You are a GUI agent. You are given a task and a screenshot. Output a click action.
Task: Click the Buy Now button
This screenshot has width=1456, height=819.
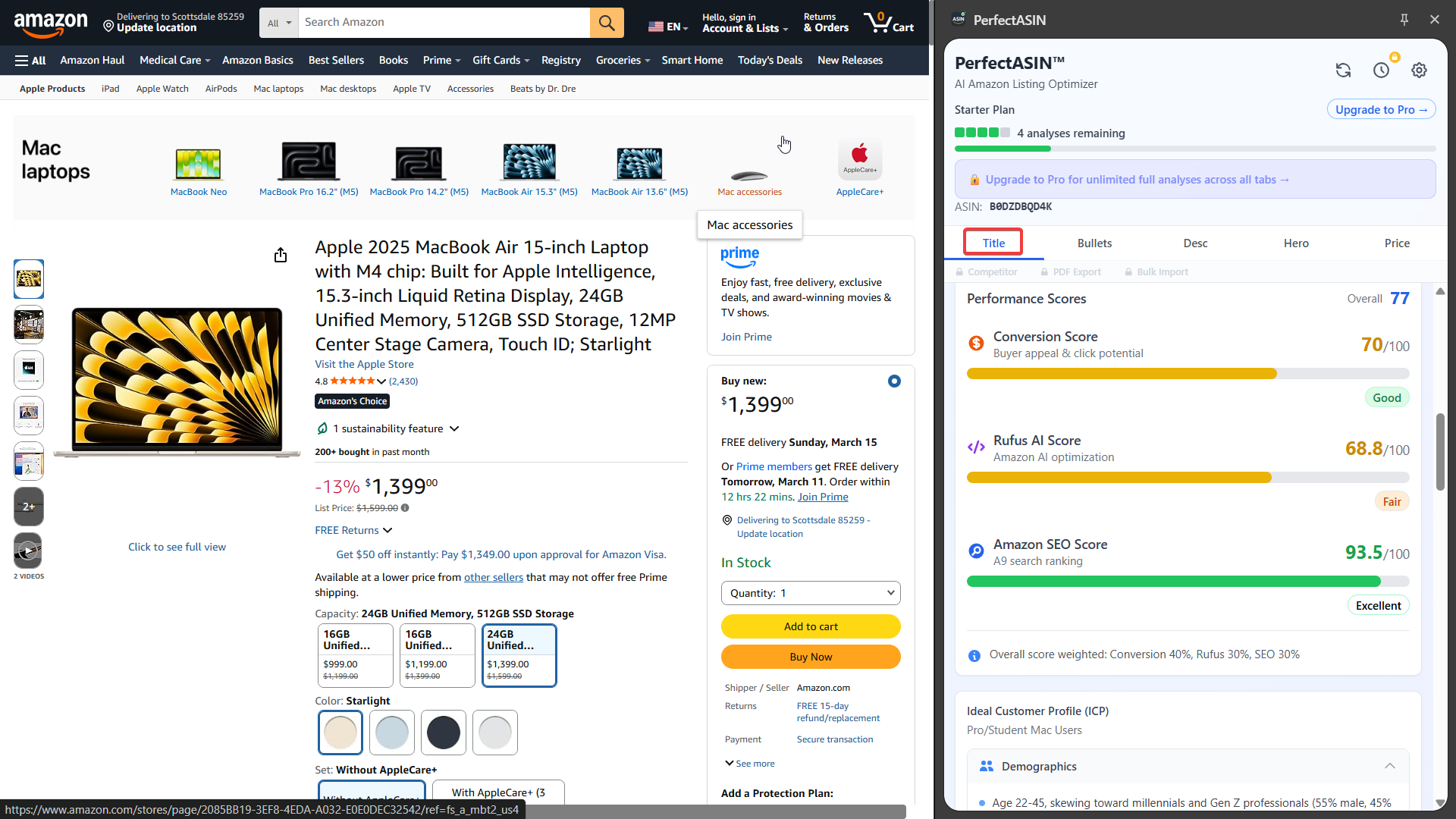coord(811,657)
